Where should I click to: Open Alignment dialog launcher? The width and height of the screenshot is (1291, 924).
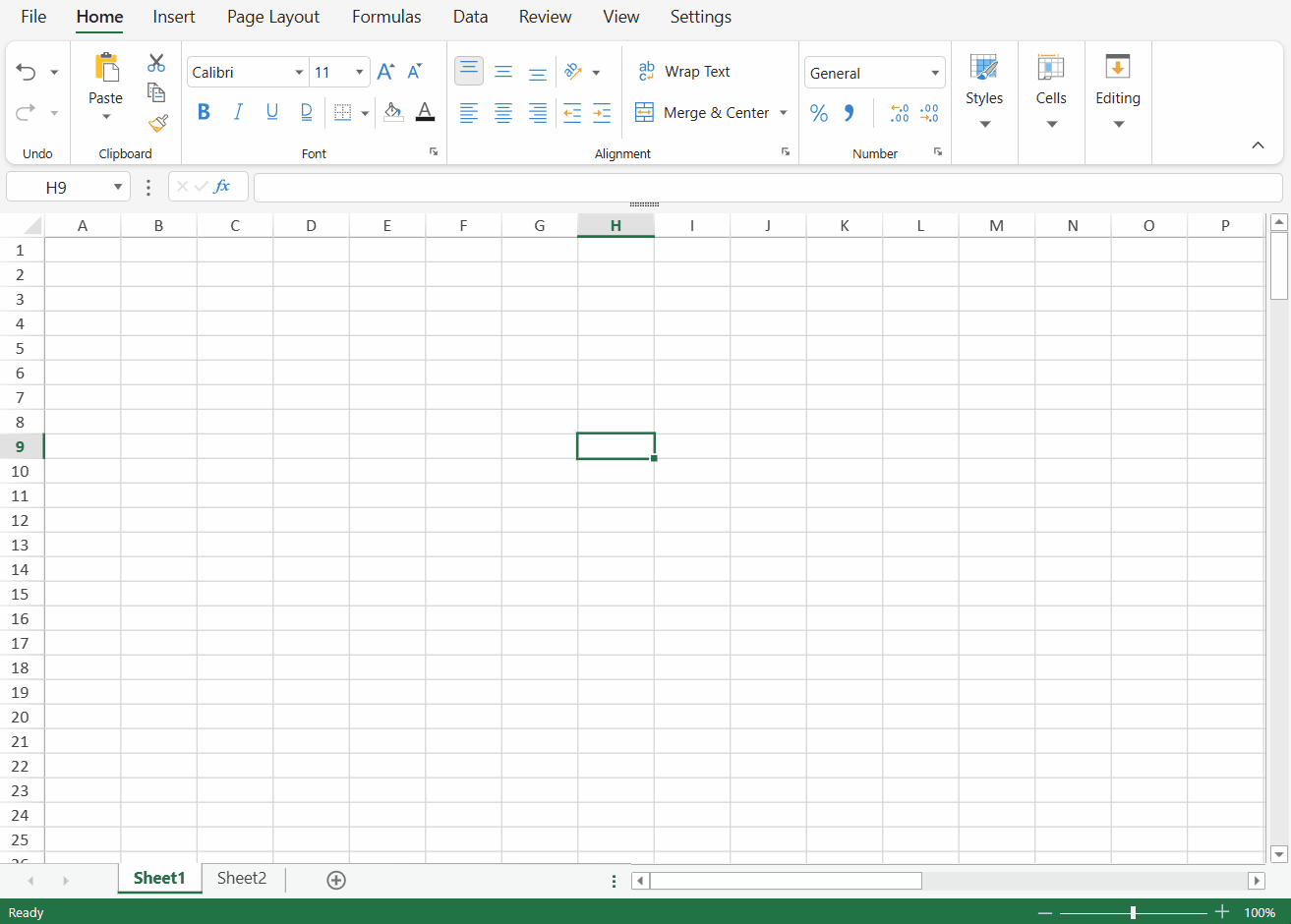pyautogui.click(x=786, y=151)
